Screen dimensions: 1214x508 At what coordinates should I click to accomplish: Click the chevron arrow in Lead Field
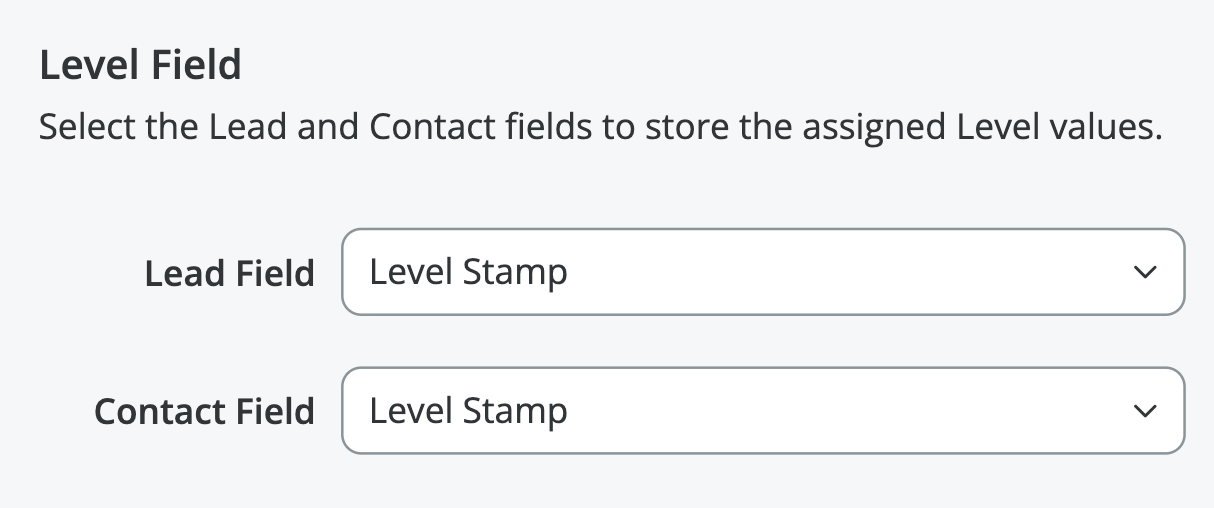click(x=1146, y=272)
